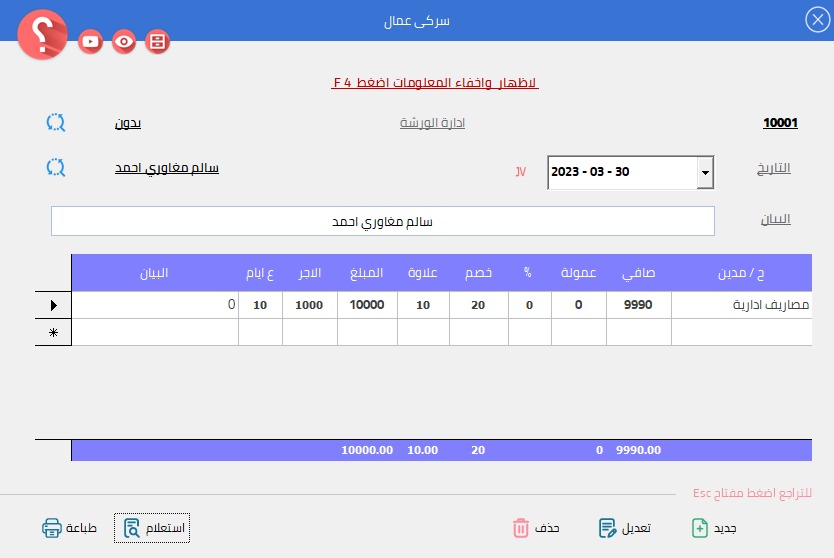The height and width of the screenshot is (558, 834).
Task: Click the search icon beside بدون
Action: (x=56, y=123)
